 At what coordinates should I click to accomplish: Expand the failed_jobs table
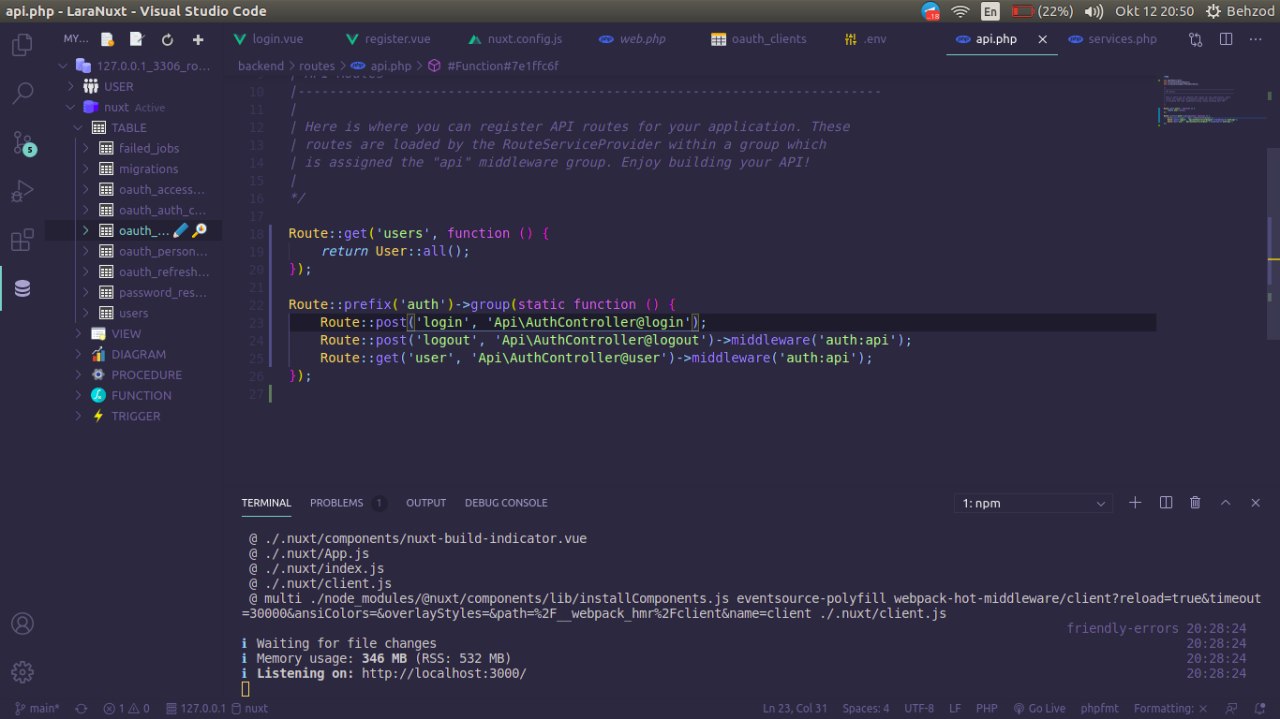point(86,148)
